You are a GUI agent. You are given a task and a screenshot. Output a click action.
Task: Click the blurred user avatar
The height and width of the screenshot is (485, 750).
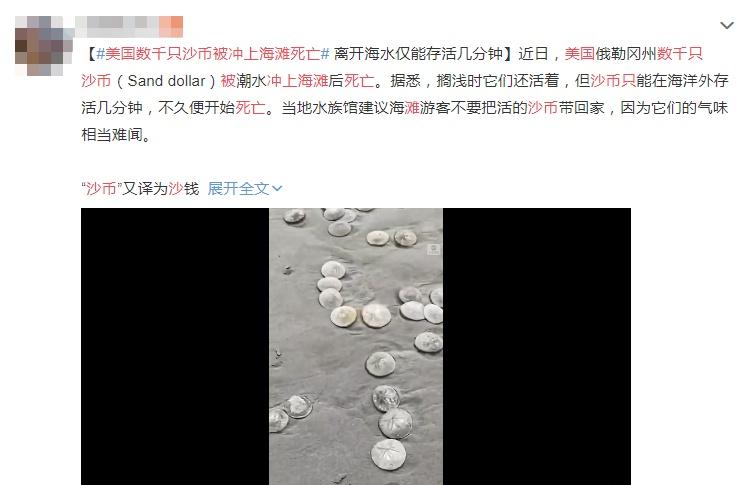pos(40,45)
